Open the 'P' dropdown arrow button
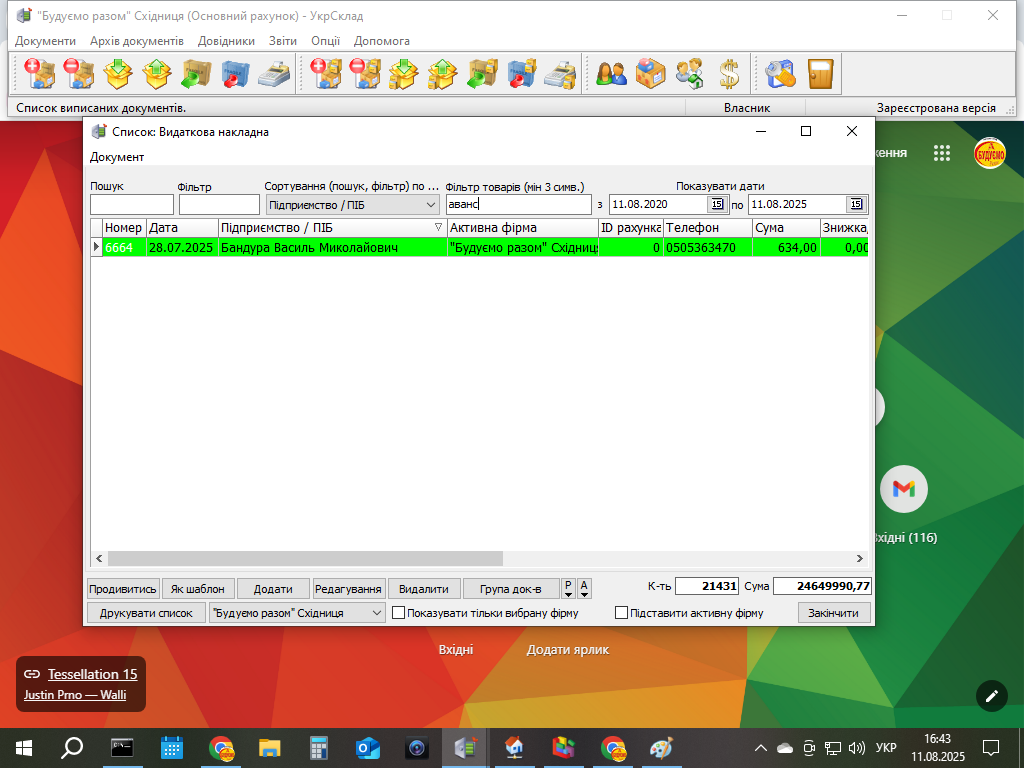Screen dimensions: 1024x768 point(568,588)
